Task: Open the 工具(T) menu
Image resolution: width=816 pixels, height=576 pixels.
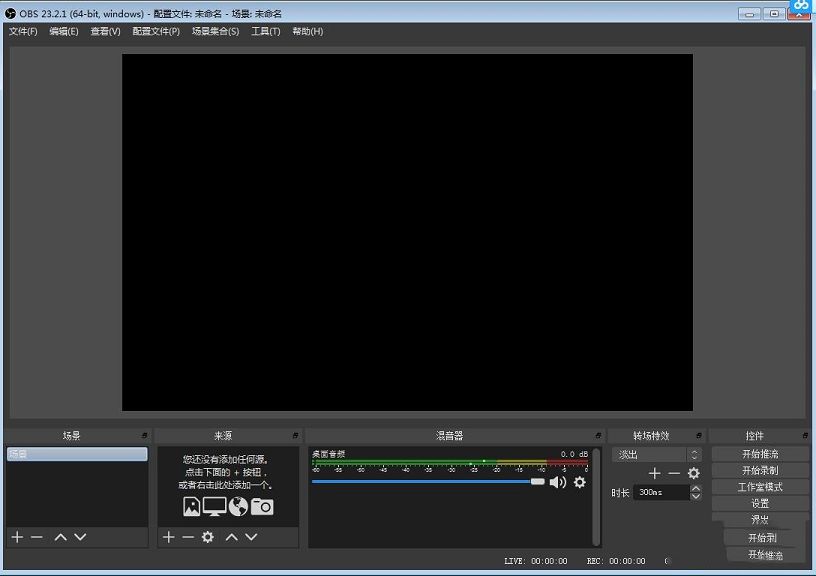Action: point(265,31)
